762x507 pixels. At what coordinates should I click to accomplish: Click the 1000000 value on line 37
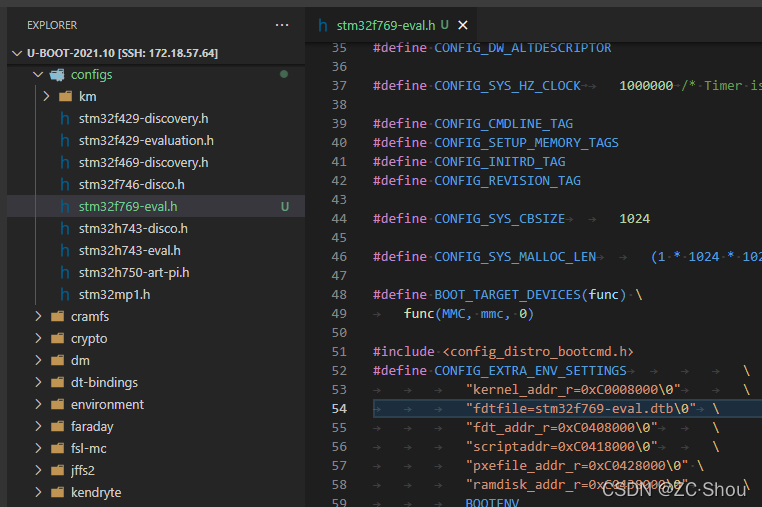[646, 86]
